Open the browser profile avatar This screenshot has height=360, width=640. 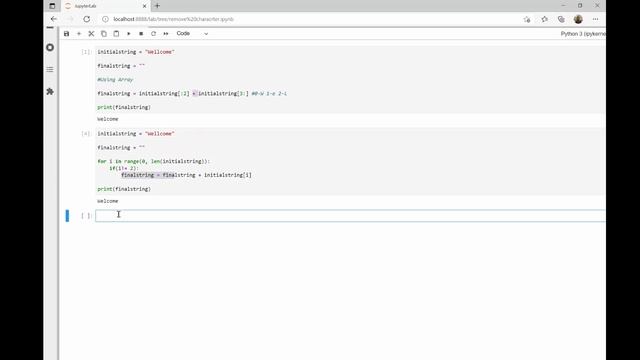pos(578,19)
